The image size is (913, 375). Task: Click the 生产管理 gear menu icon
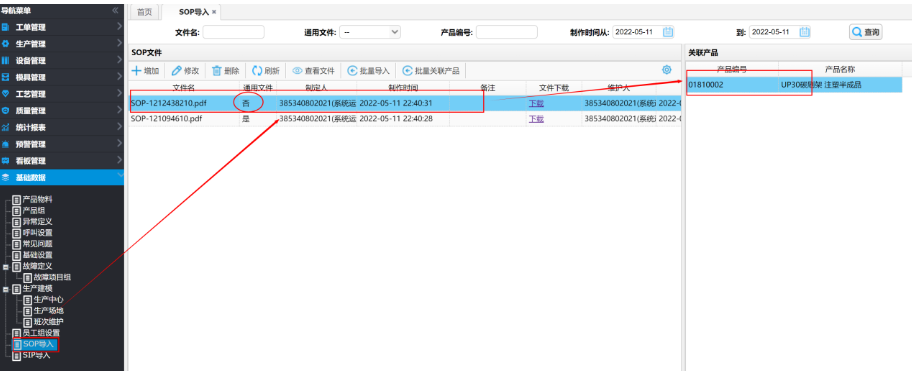click(x=5, y=44)
